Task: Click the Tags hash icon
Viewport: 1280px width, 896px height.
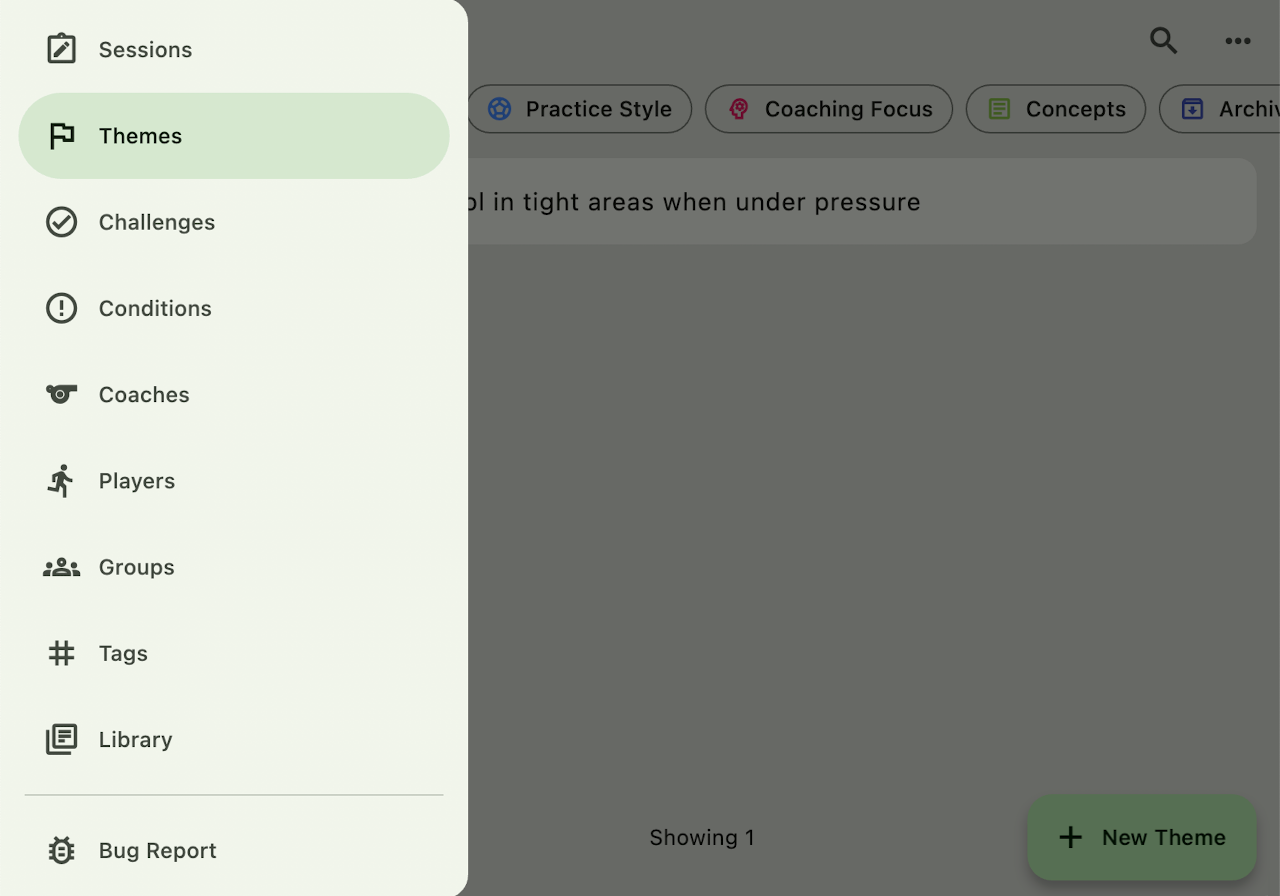Action: pos(61,653)
